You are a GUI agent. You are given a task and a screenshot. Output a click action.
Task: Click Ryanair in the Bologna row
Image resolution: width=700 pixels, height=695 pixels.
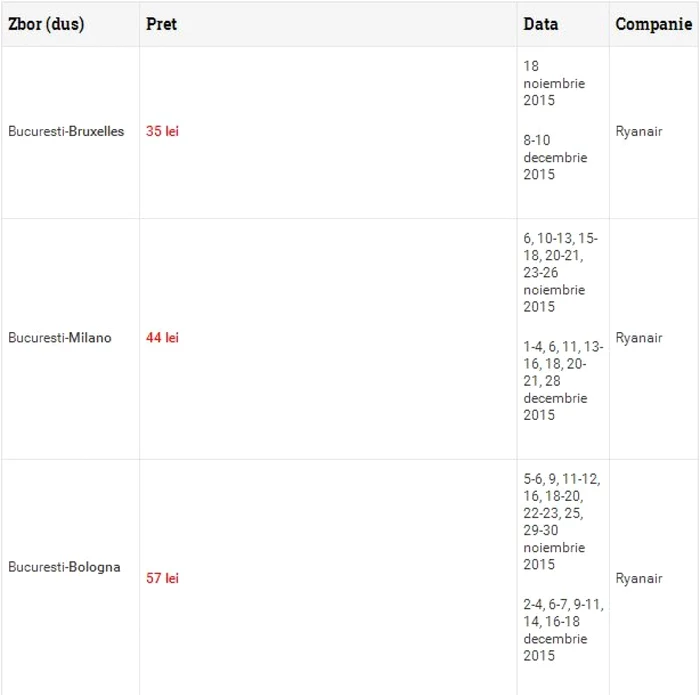tap(639, 578)
